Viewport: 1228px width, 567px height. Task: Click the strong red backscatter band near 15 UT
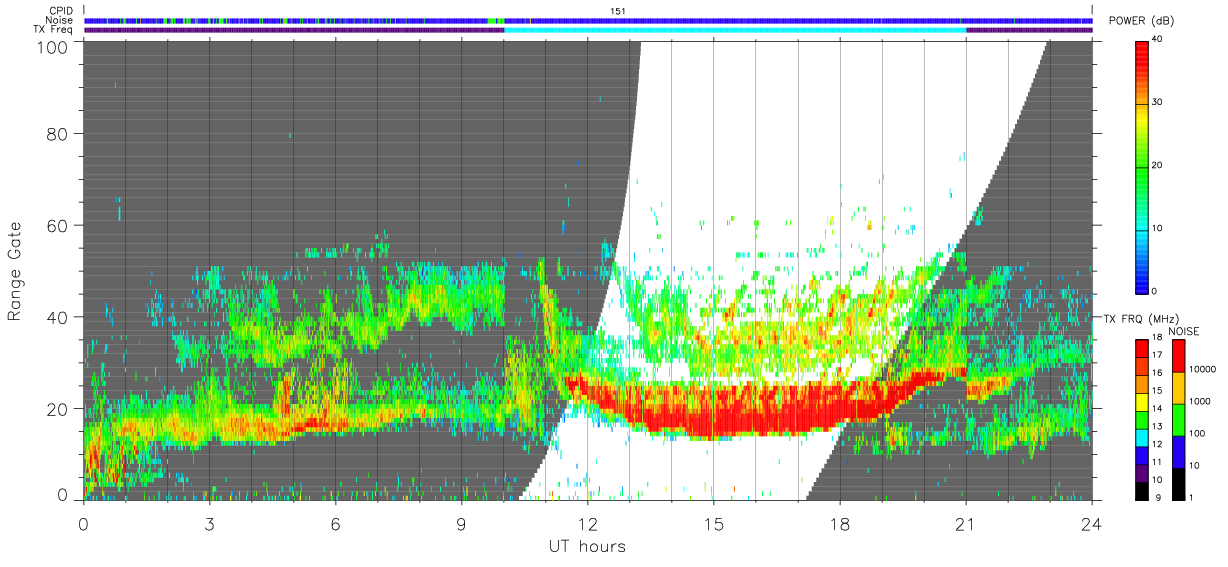coord(713,411)
